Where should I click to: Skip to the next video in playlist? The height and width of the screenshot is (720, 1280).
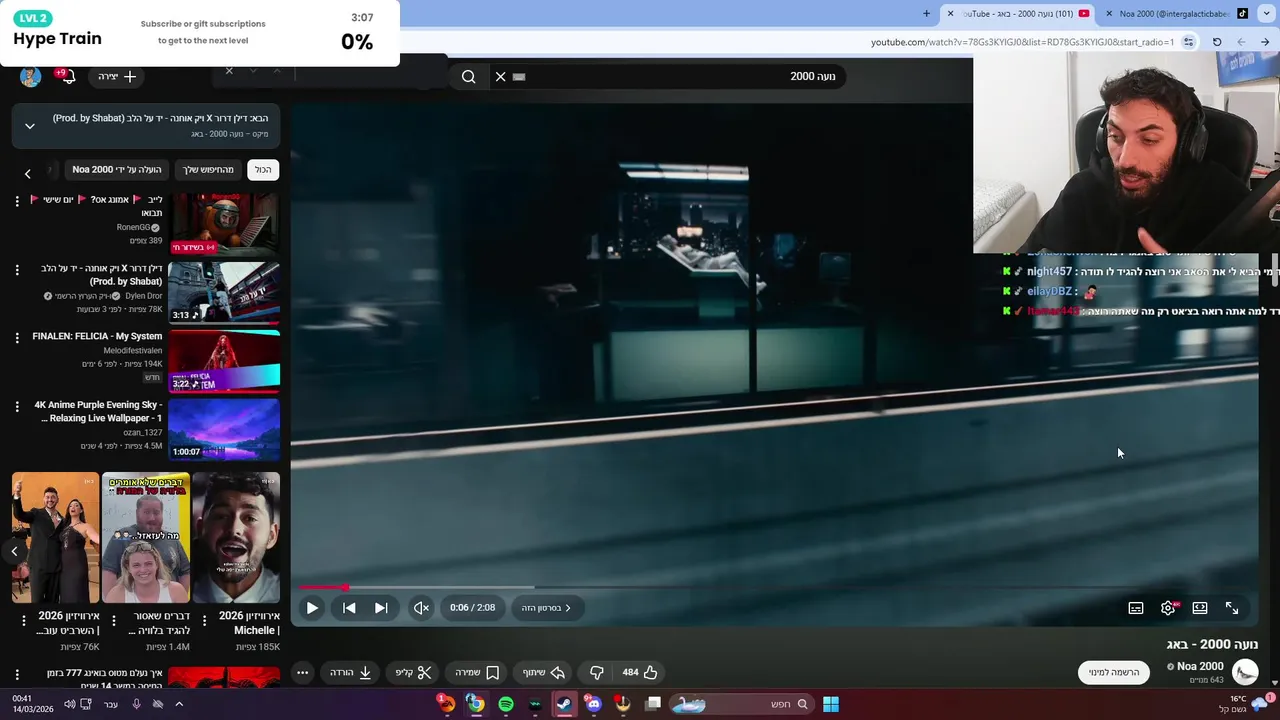point(381,608)
